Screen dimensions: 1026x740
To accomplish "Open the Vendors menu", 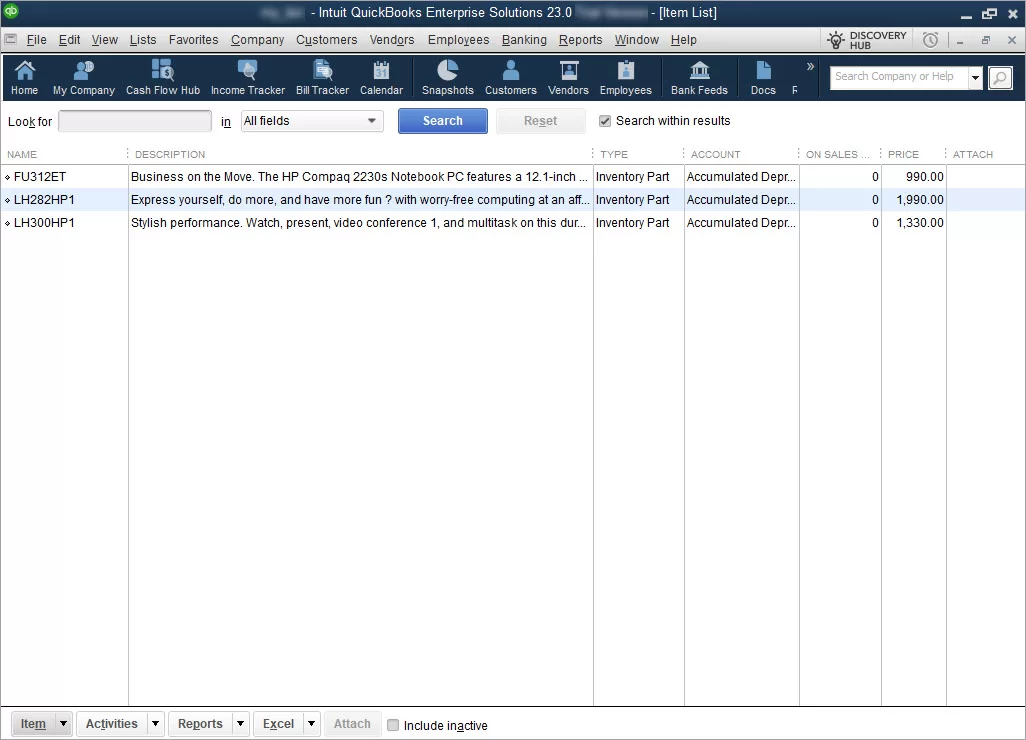I will [x=392, y=40].
